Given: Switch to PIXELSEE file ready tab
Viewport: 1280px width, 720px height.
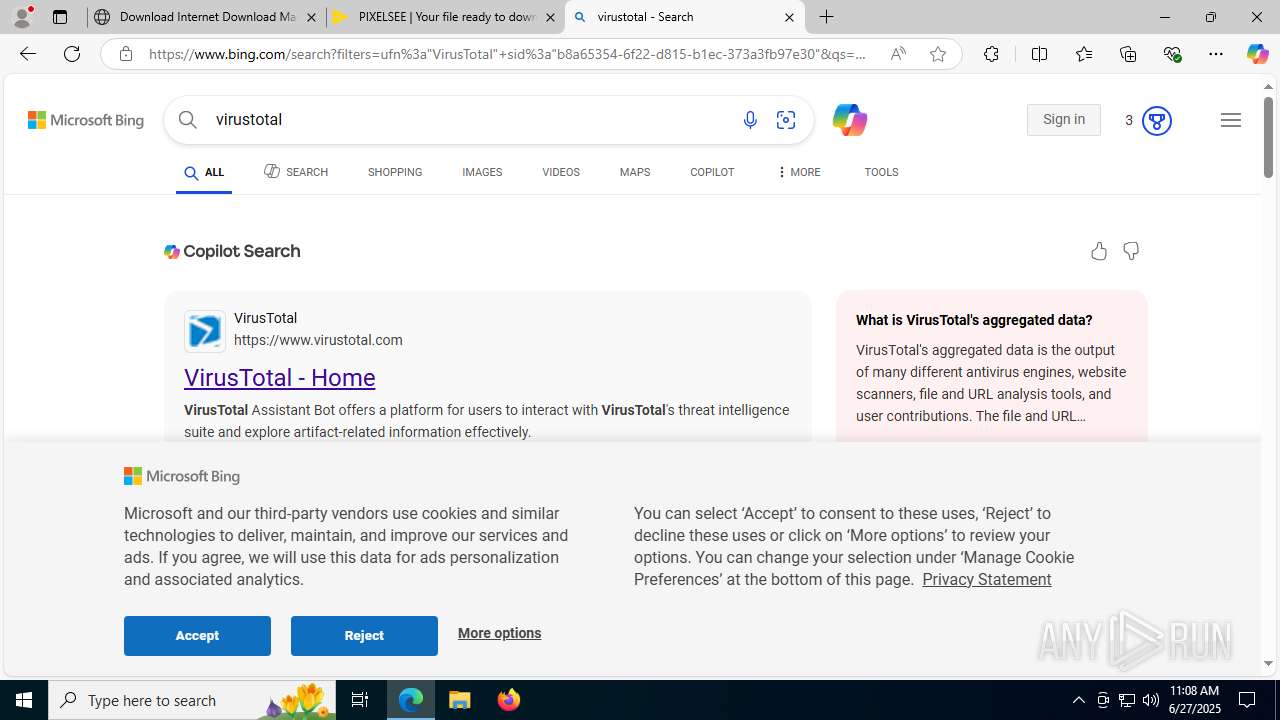Looking at the screenshot, I should click(x=446, y=17).
